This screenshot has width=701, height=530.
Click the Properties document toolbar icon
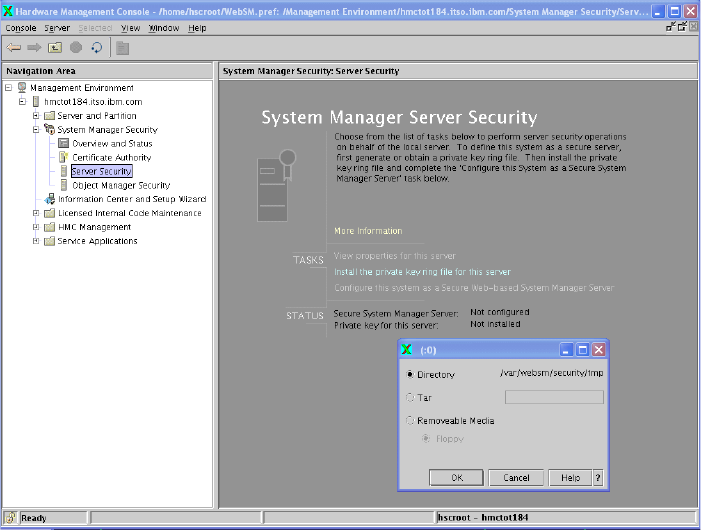click(122, 48)
